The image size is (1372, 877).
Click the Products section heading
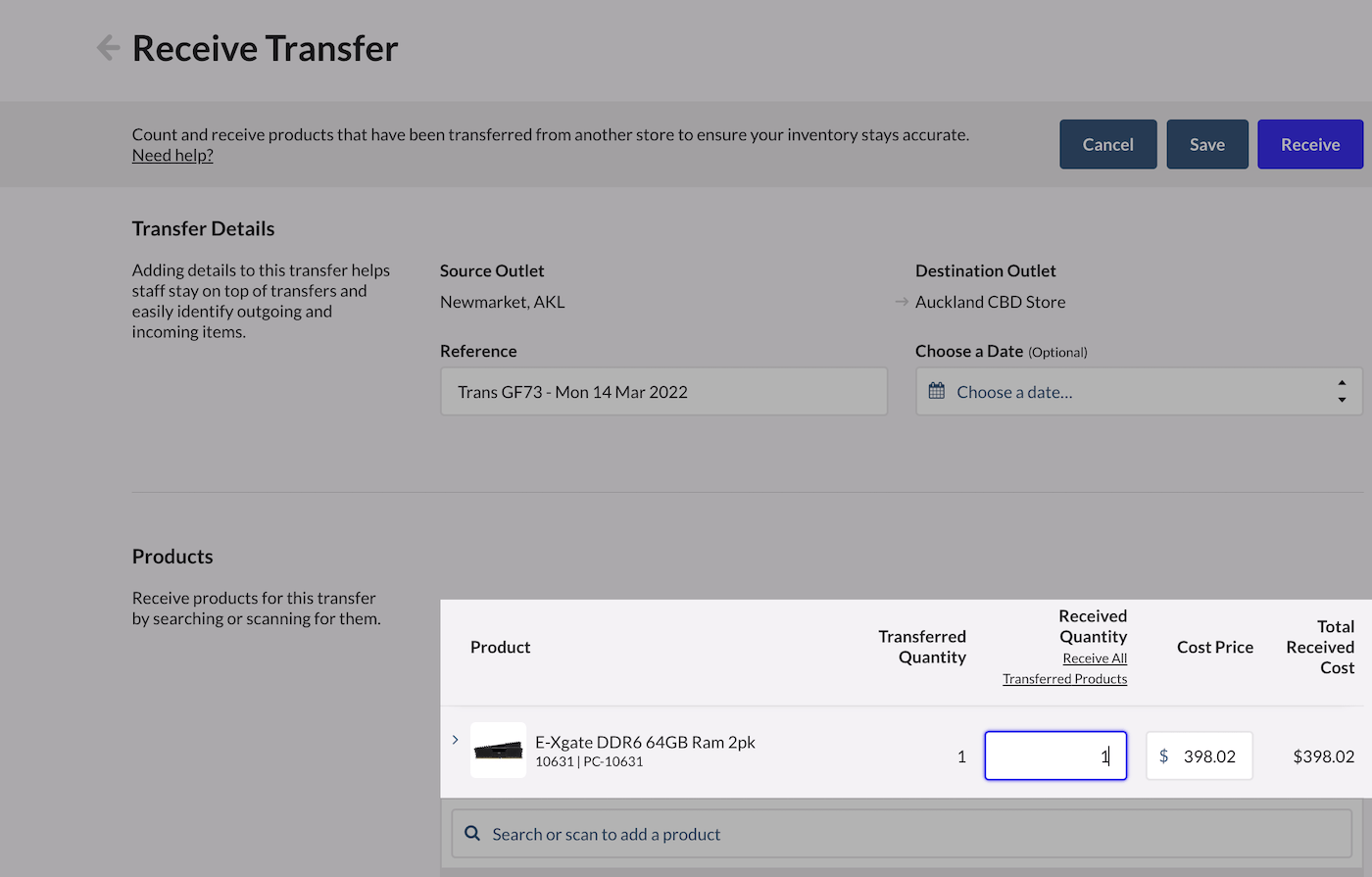(172, 557)
